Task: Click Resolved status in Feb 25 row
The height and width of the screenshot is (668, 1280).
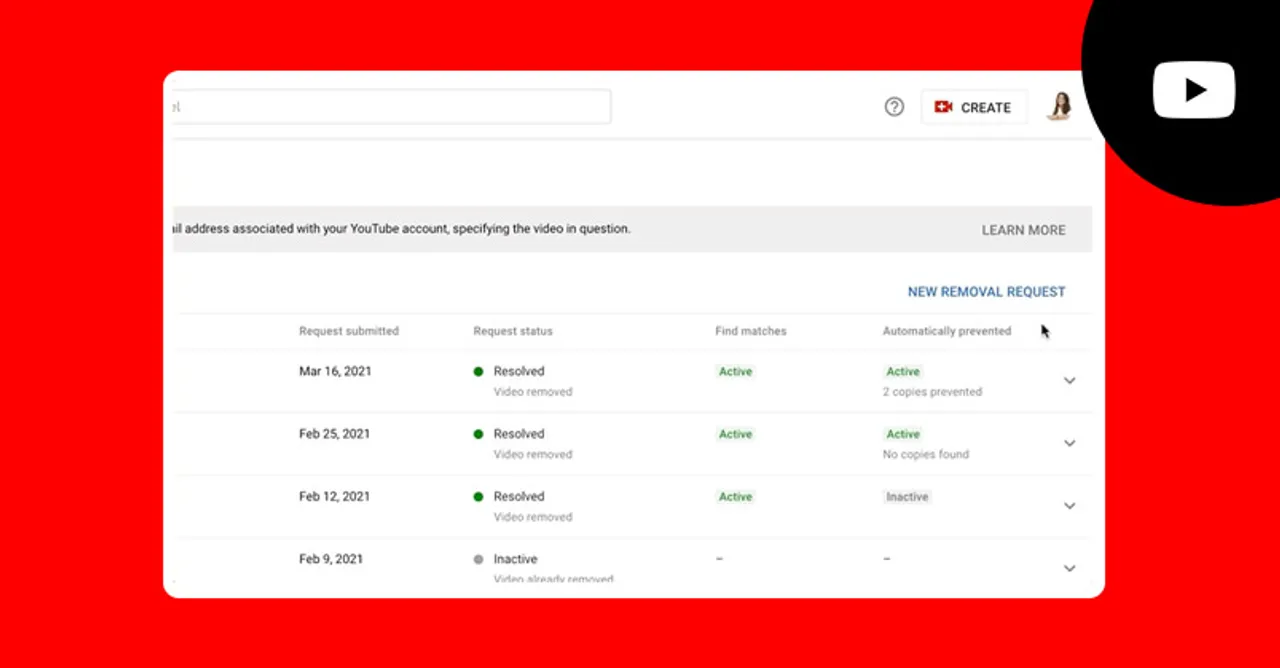Action: pos(519,434)
